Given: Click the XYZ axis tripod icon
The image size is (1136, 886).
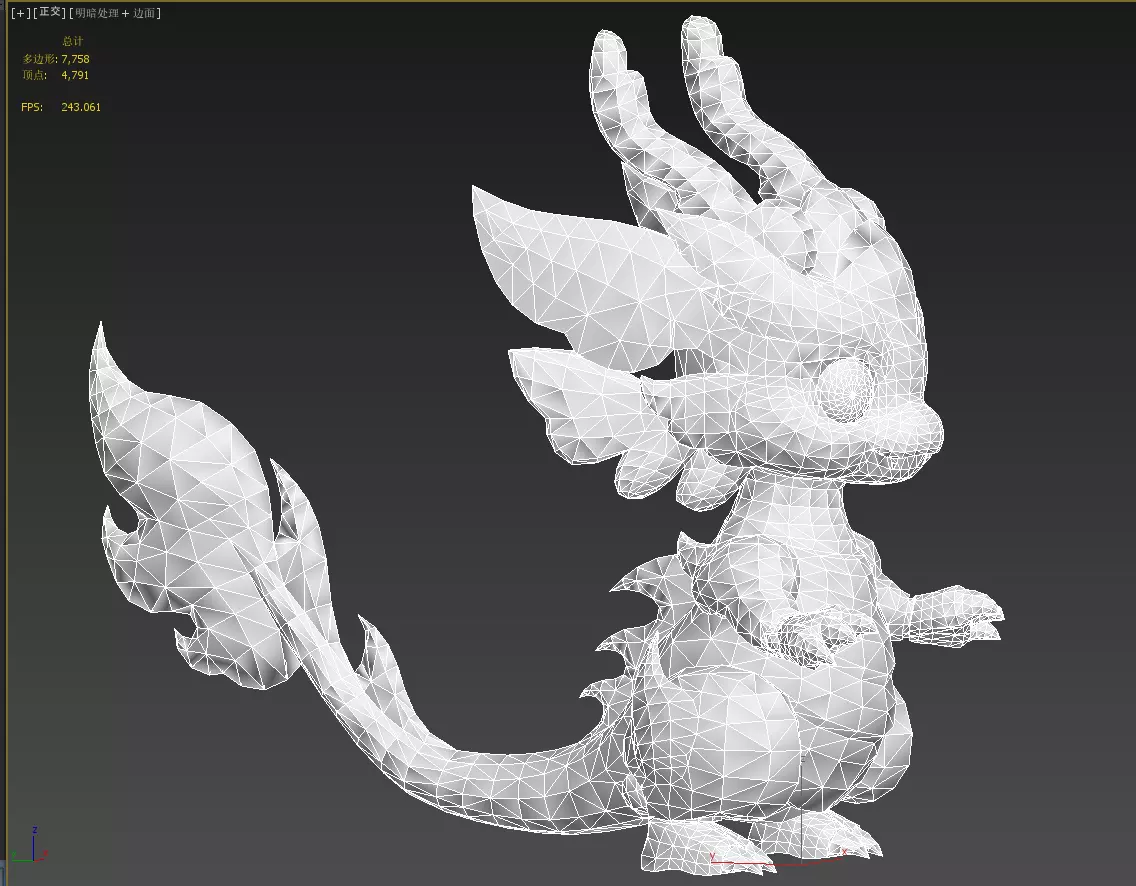Looking at the screenshot, I should click(30, 845).
